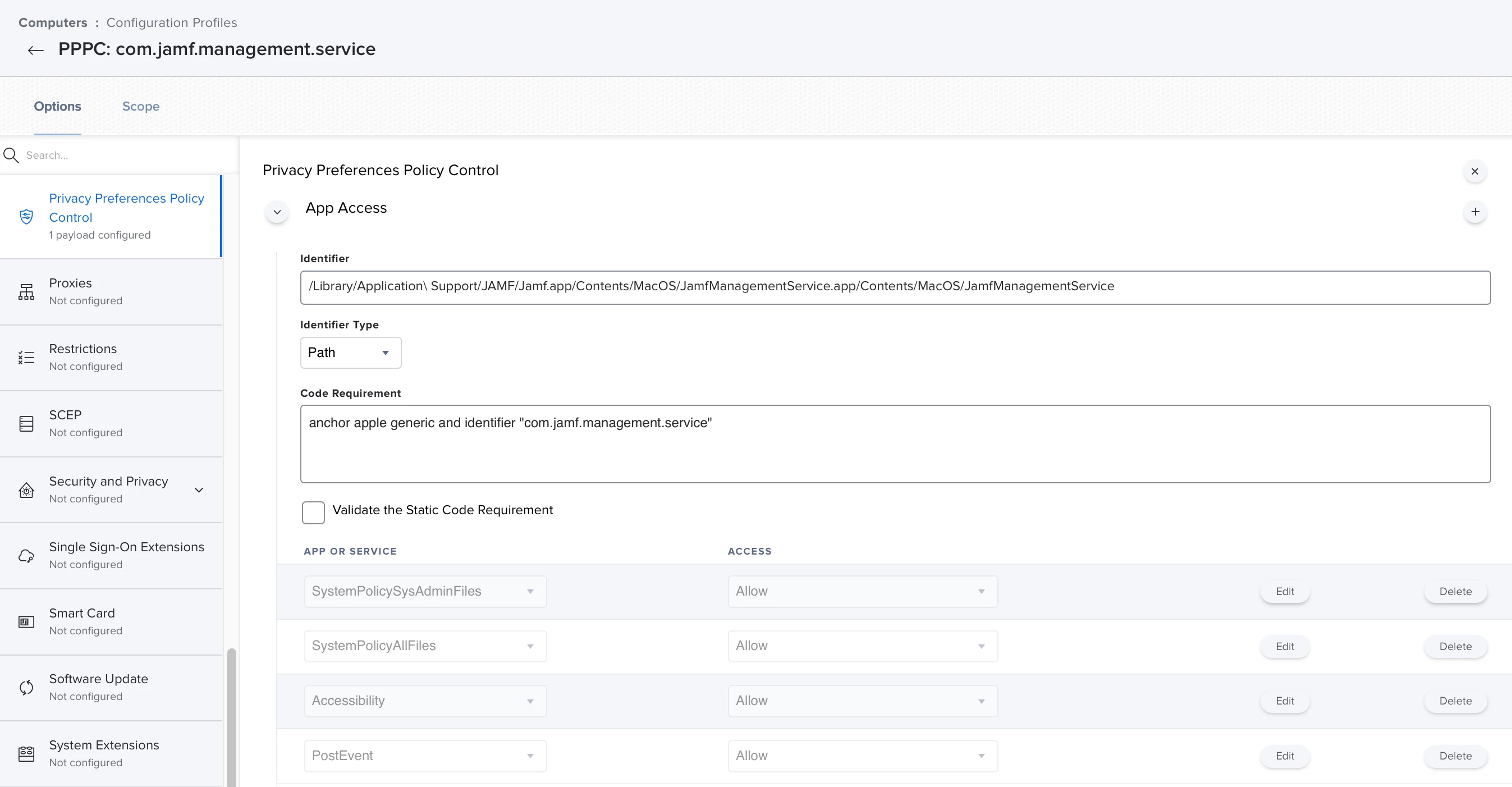
Task: Click the Security and Privacy house icon
Action: click(x=26, y=489)
